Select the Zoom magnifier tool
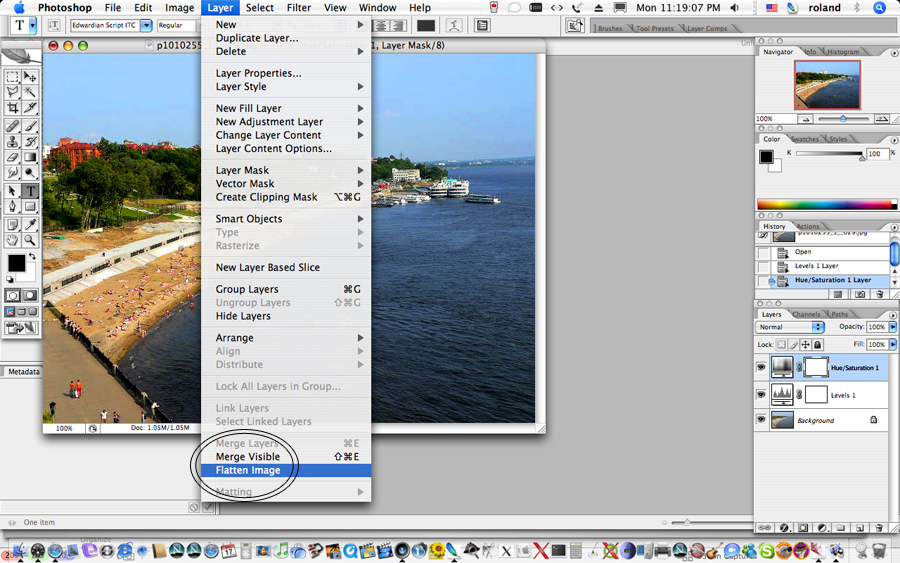The height and width of the screenshot is (563, 900). [31, 240]
